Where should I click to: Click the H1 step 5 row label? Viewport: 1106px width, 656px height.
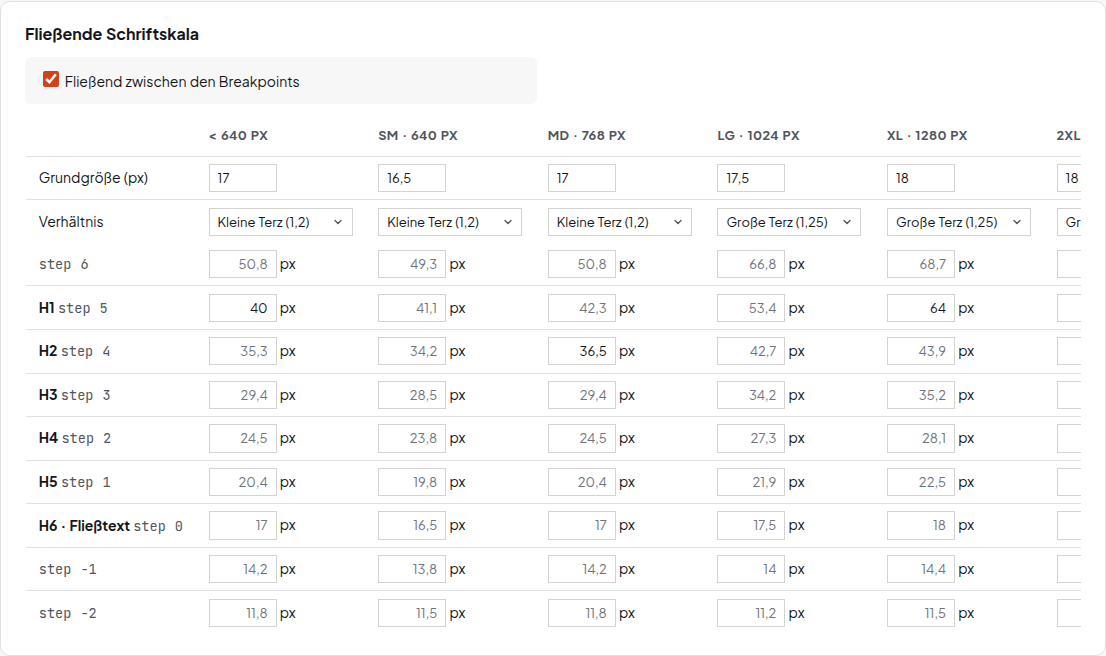pos(73,308)
